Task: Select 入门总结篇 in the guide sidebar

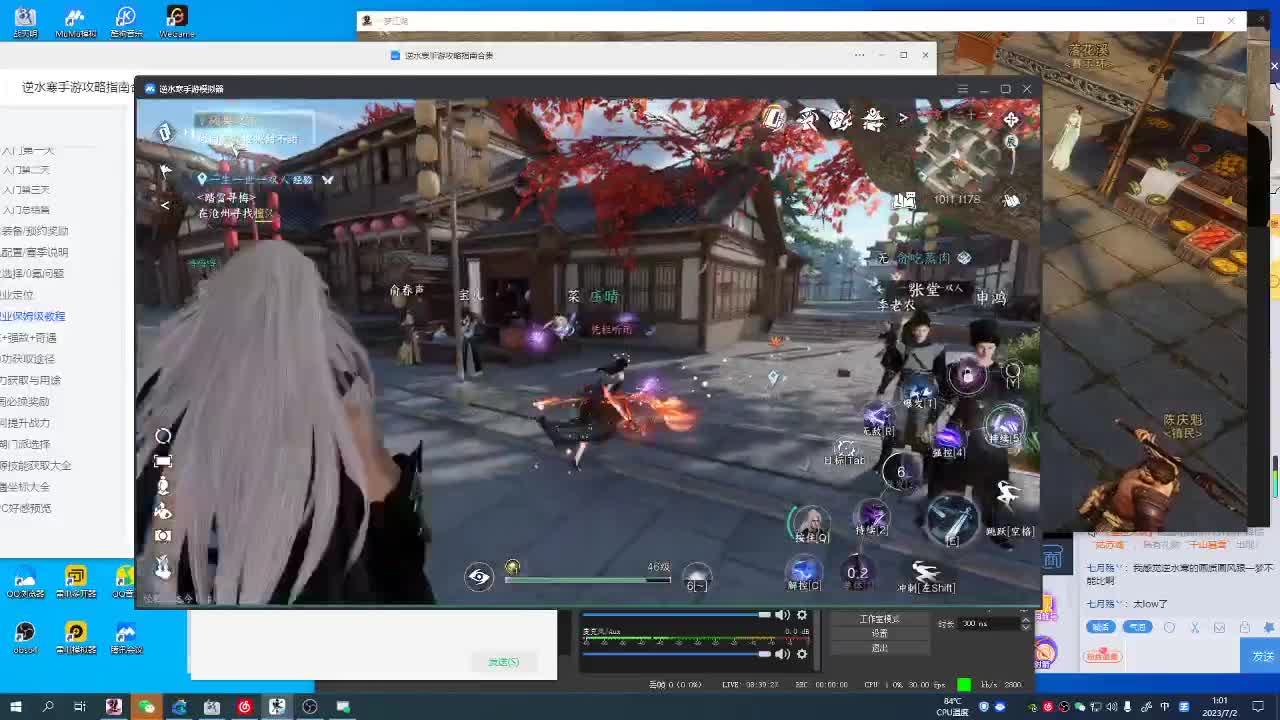Action: point(26,210)
